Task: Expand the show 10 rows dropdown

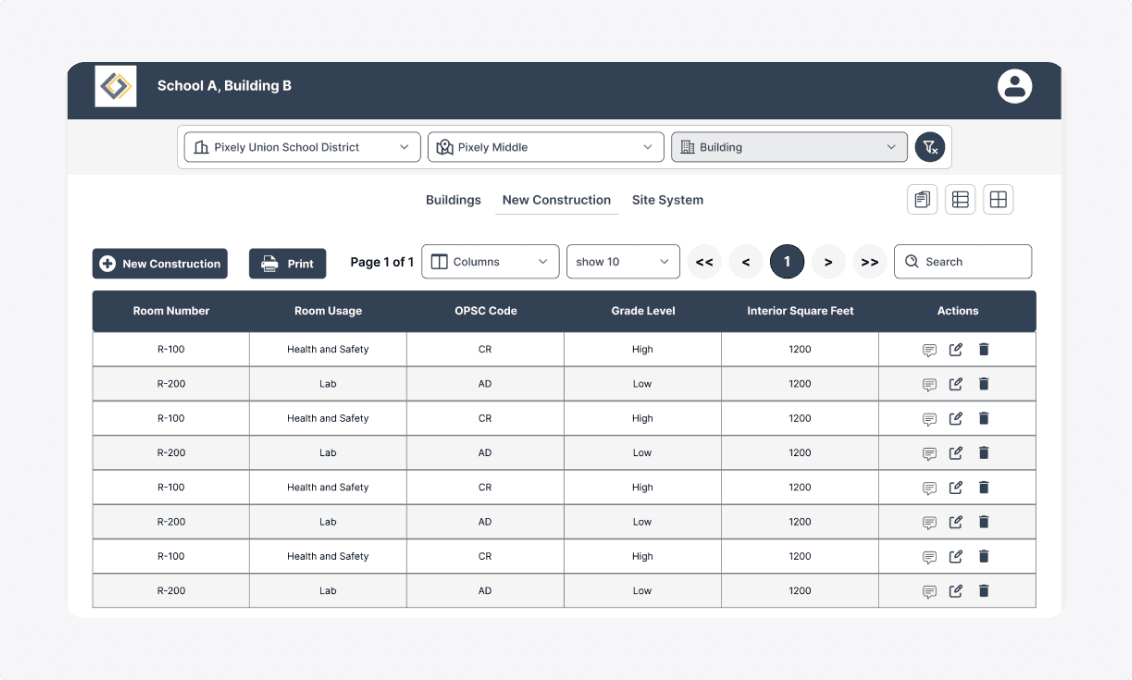Action: click(x=623, y=262)
